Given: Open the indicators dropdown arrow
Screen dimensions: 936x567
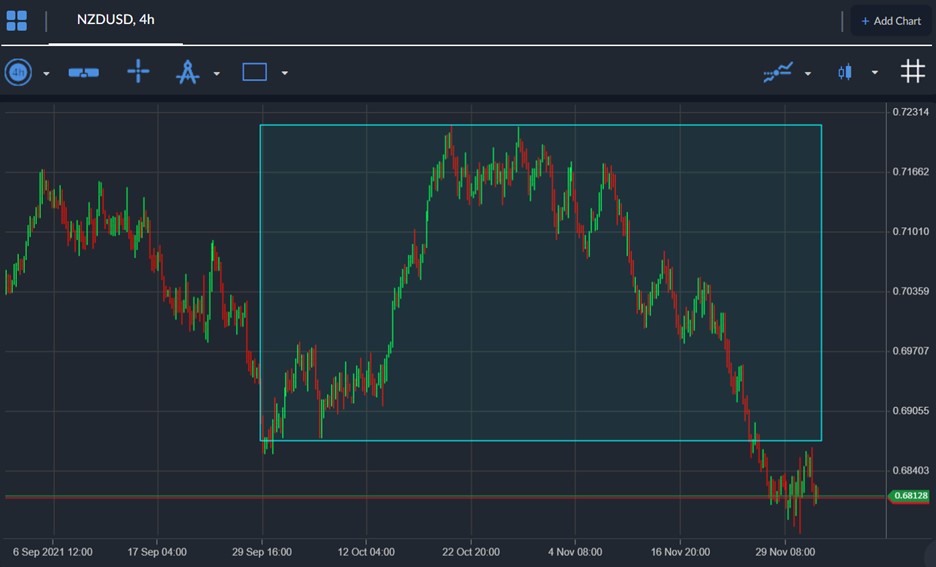Looking at the screenshot, I should coord(808,74).
